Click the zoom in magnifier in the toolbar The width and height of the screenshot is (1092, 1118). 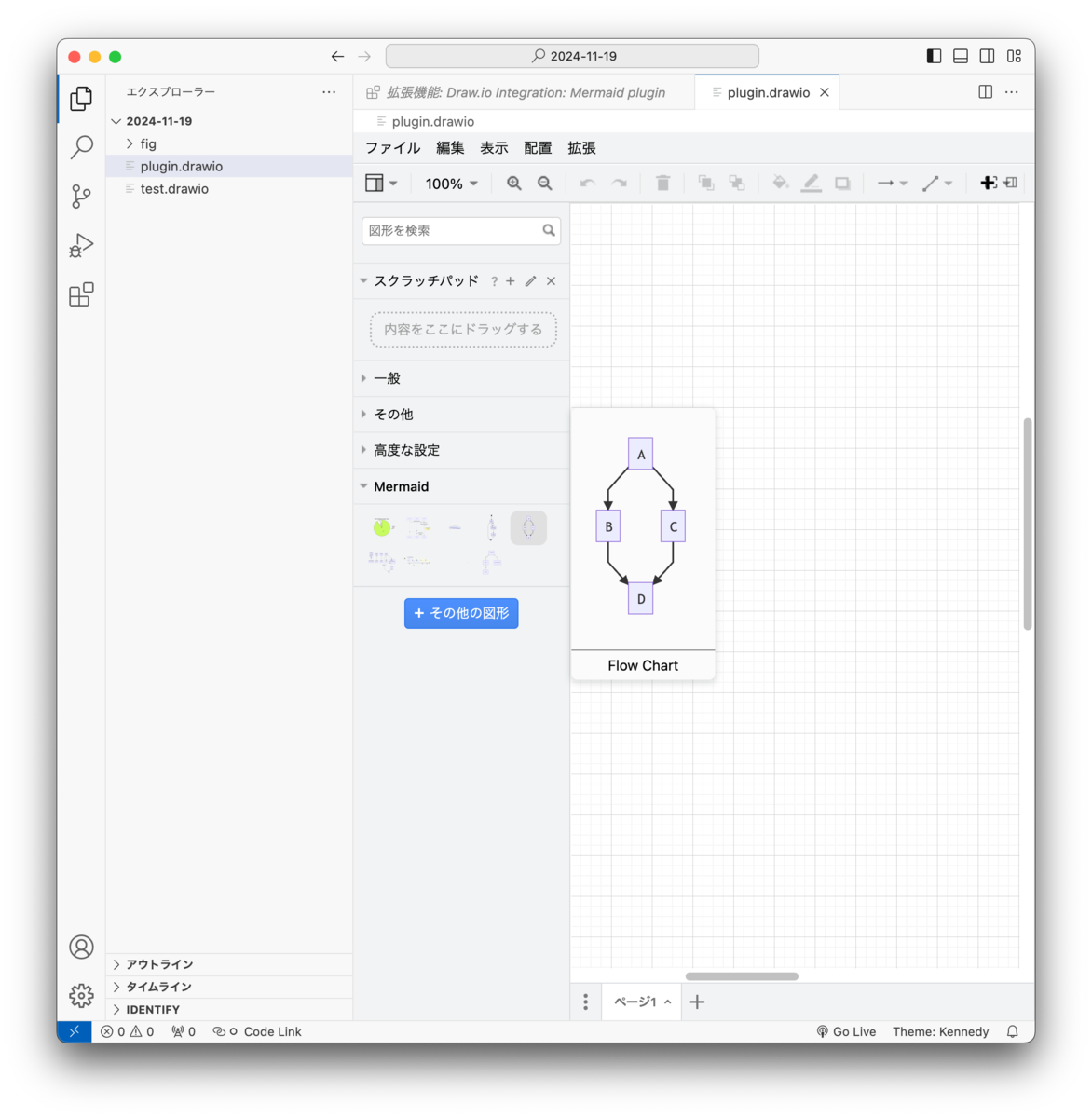(513, 183)
